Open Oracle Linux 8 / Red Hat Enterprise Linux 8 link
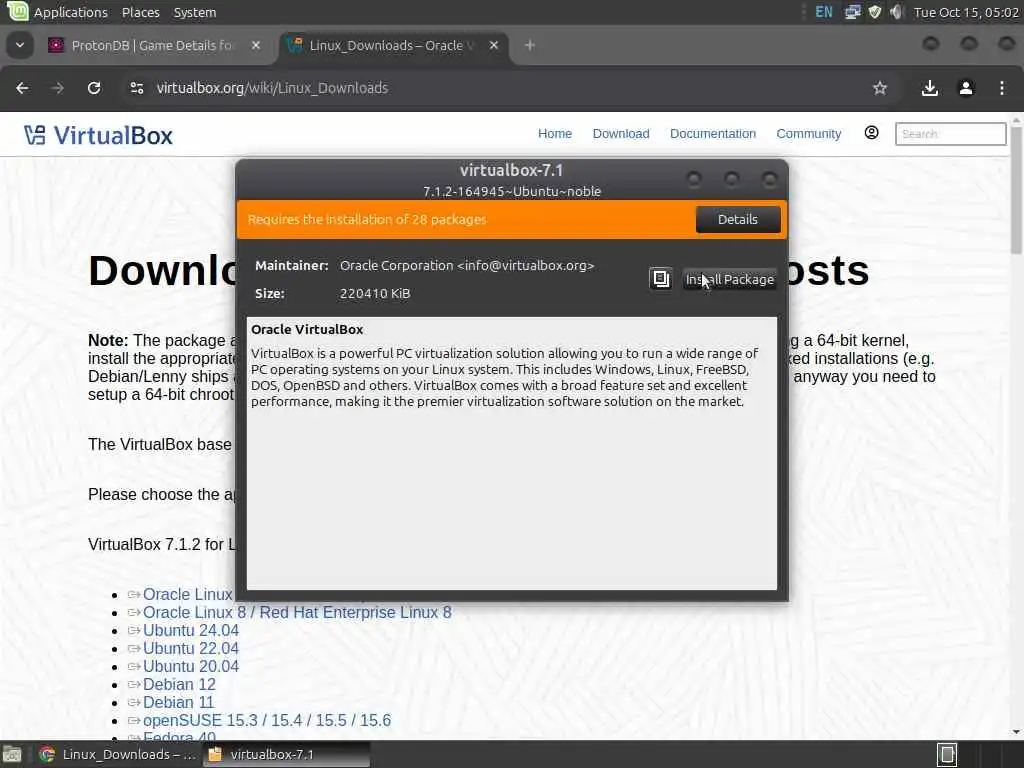Image resolution: width=1024 pixels, height=768 pixels. (297, 613)
